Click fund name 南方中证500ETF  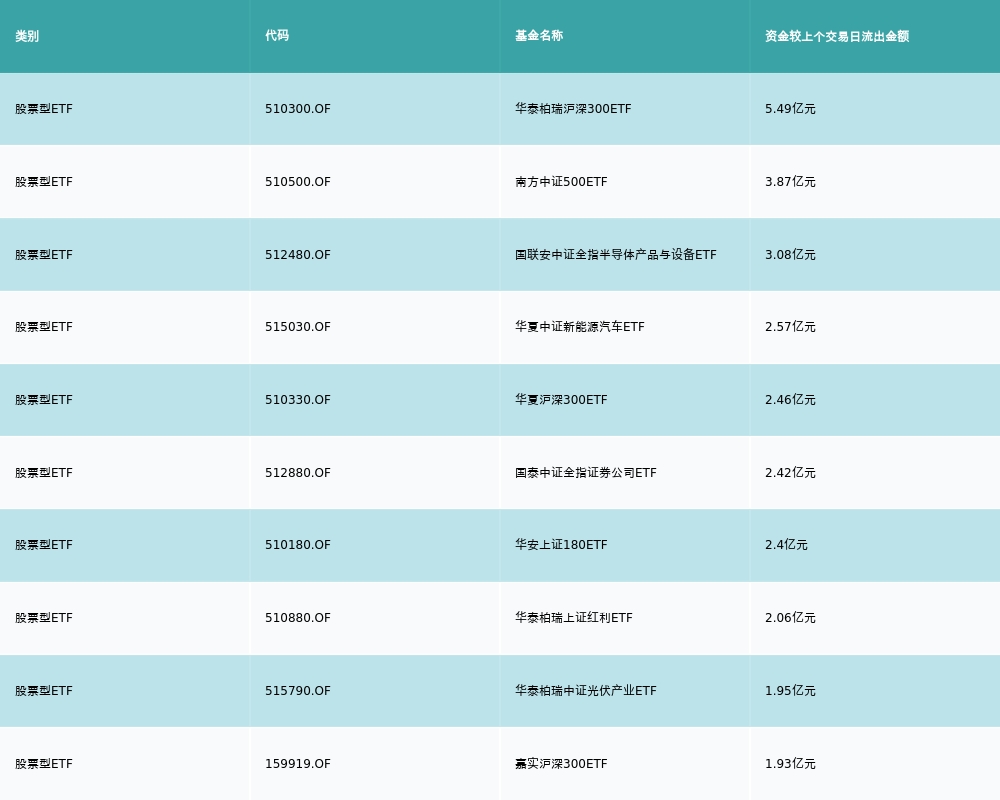561,182
